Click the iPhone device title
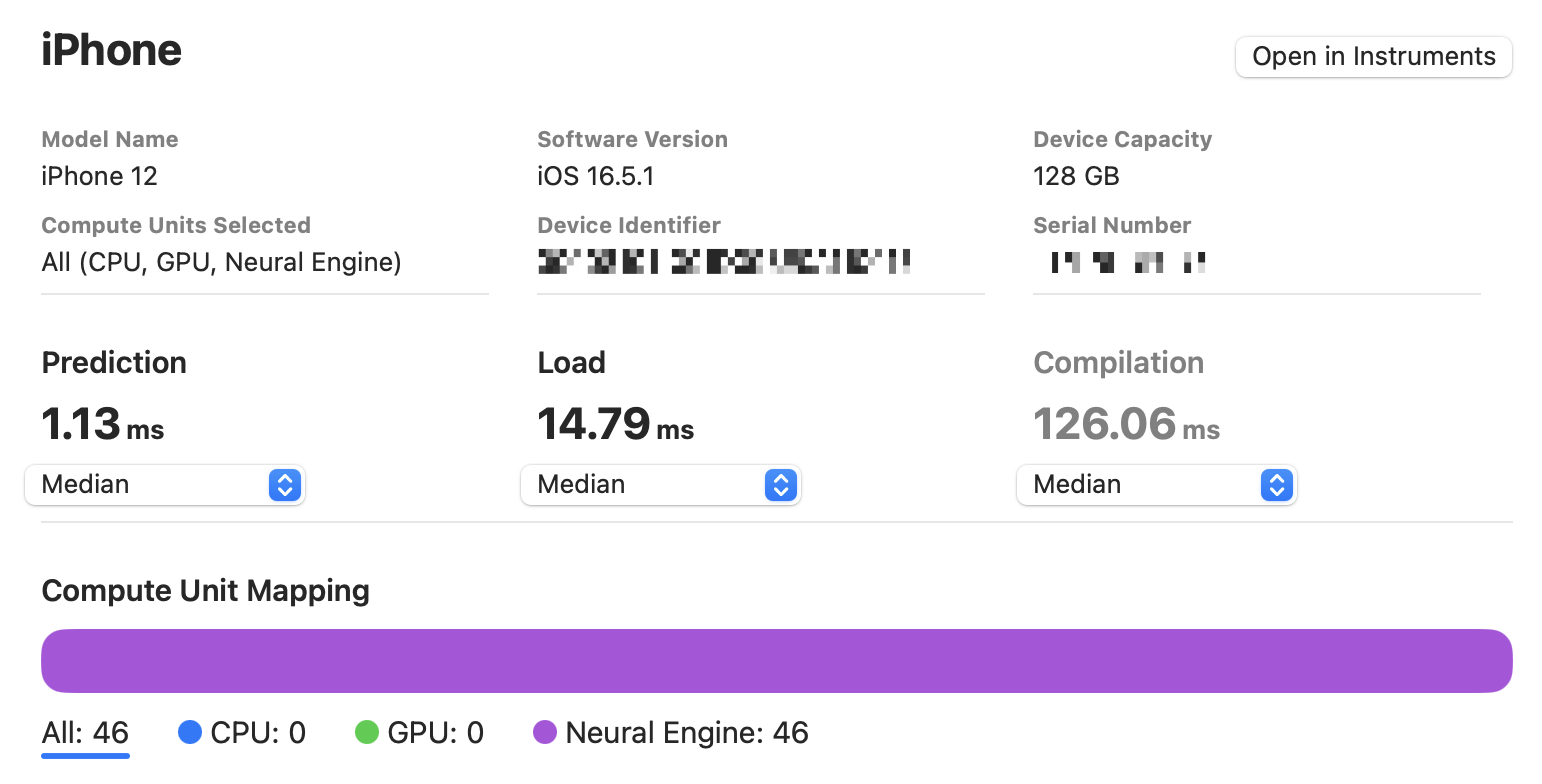Image resolution: width=1542 pixels, height=784 pixels. (x=111, y=49)
